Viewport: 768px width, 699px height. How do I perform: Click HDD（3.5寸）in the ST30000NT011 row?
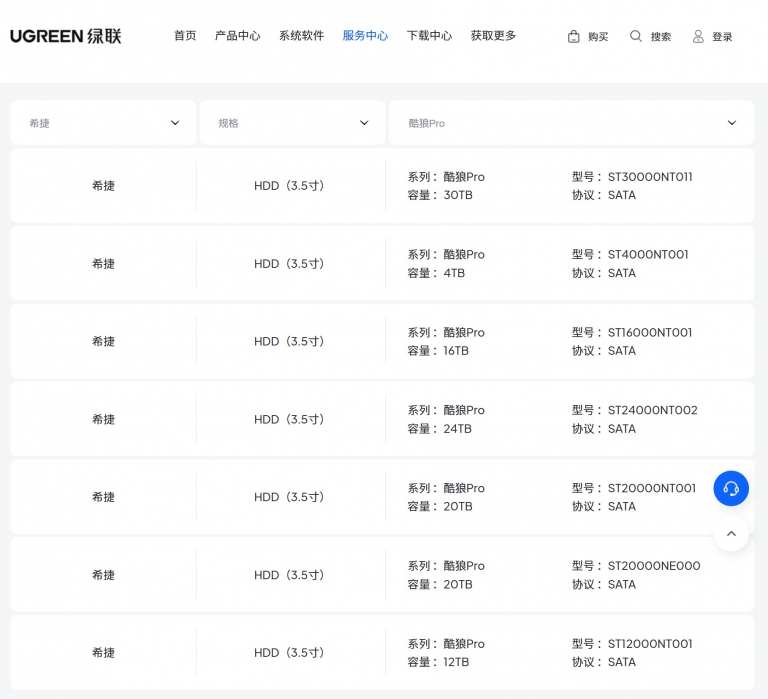(x=289, y=186)
